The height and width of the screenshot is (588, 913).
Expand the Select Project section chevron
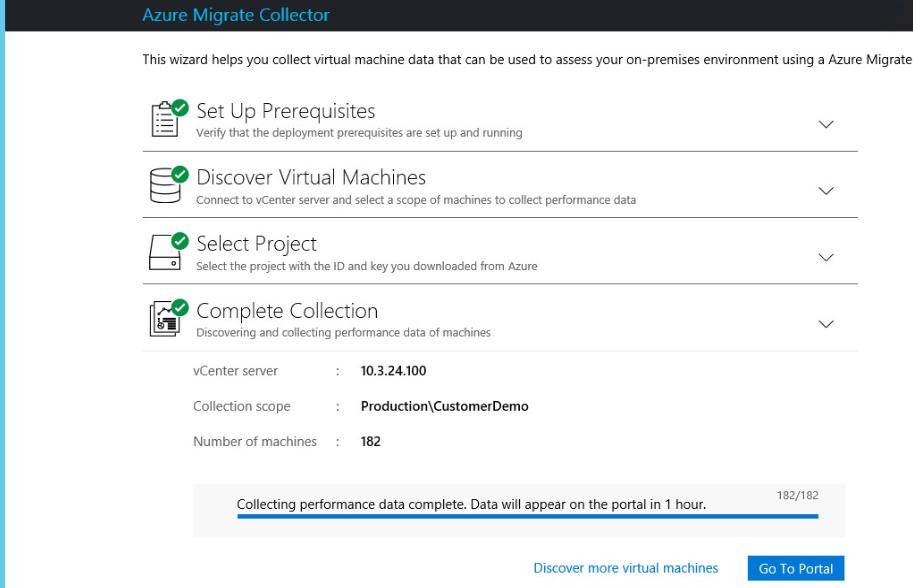[826, 258]
